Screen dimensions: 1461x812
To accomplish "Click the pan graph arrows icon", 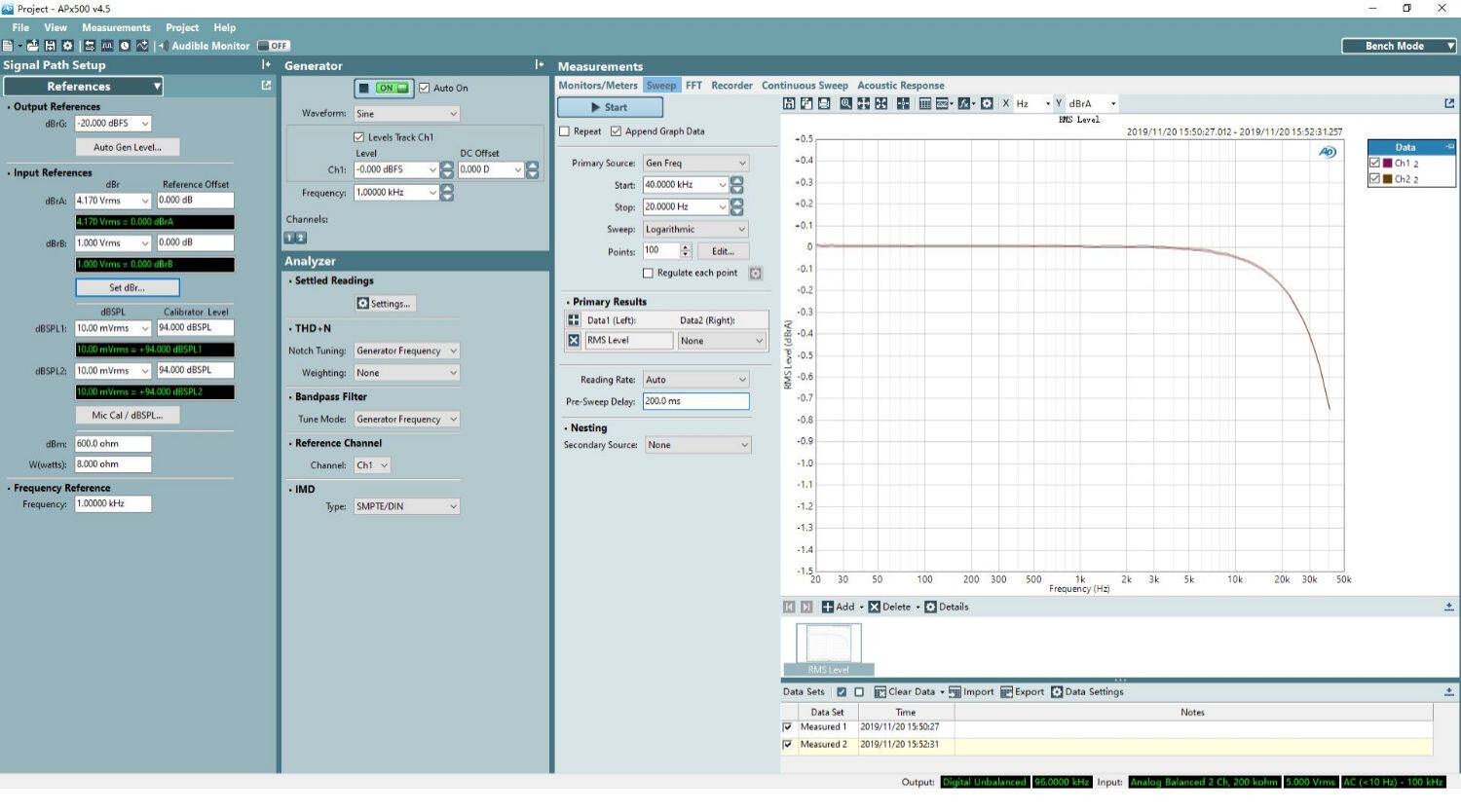I will [x=863, y=103].
